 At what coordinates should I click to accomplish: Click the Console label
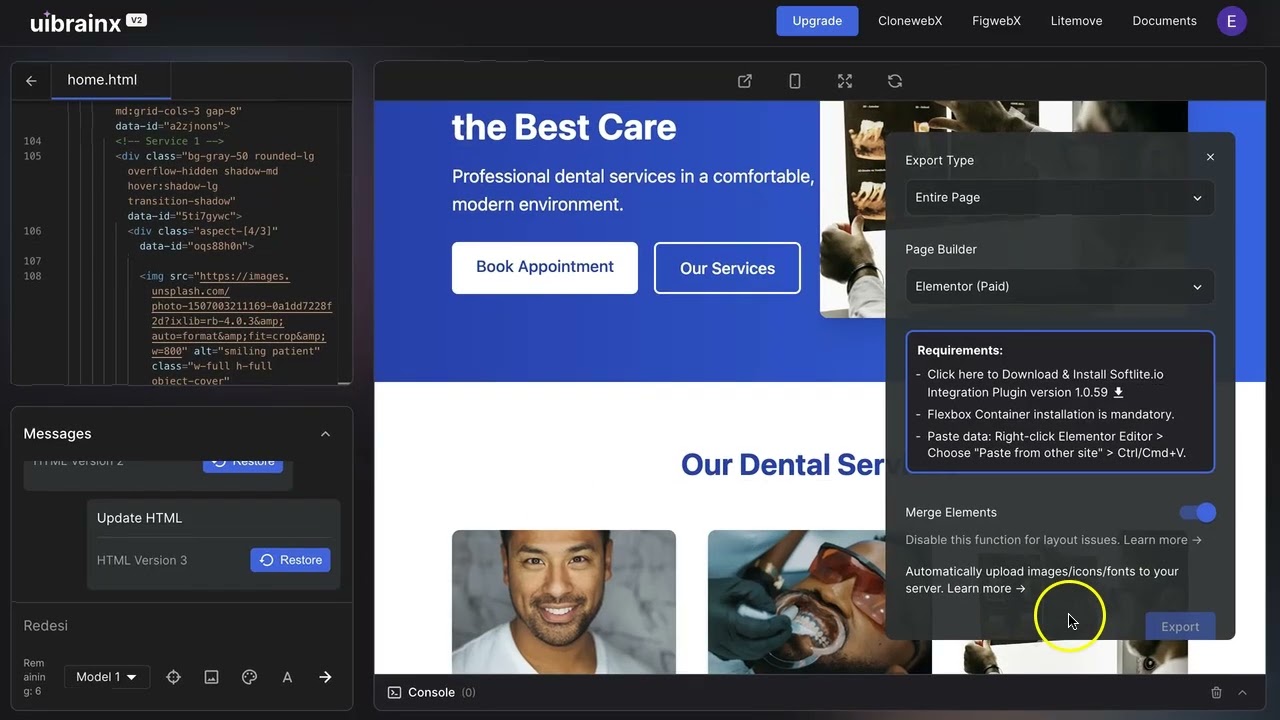point(431,692)
